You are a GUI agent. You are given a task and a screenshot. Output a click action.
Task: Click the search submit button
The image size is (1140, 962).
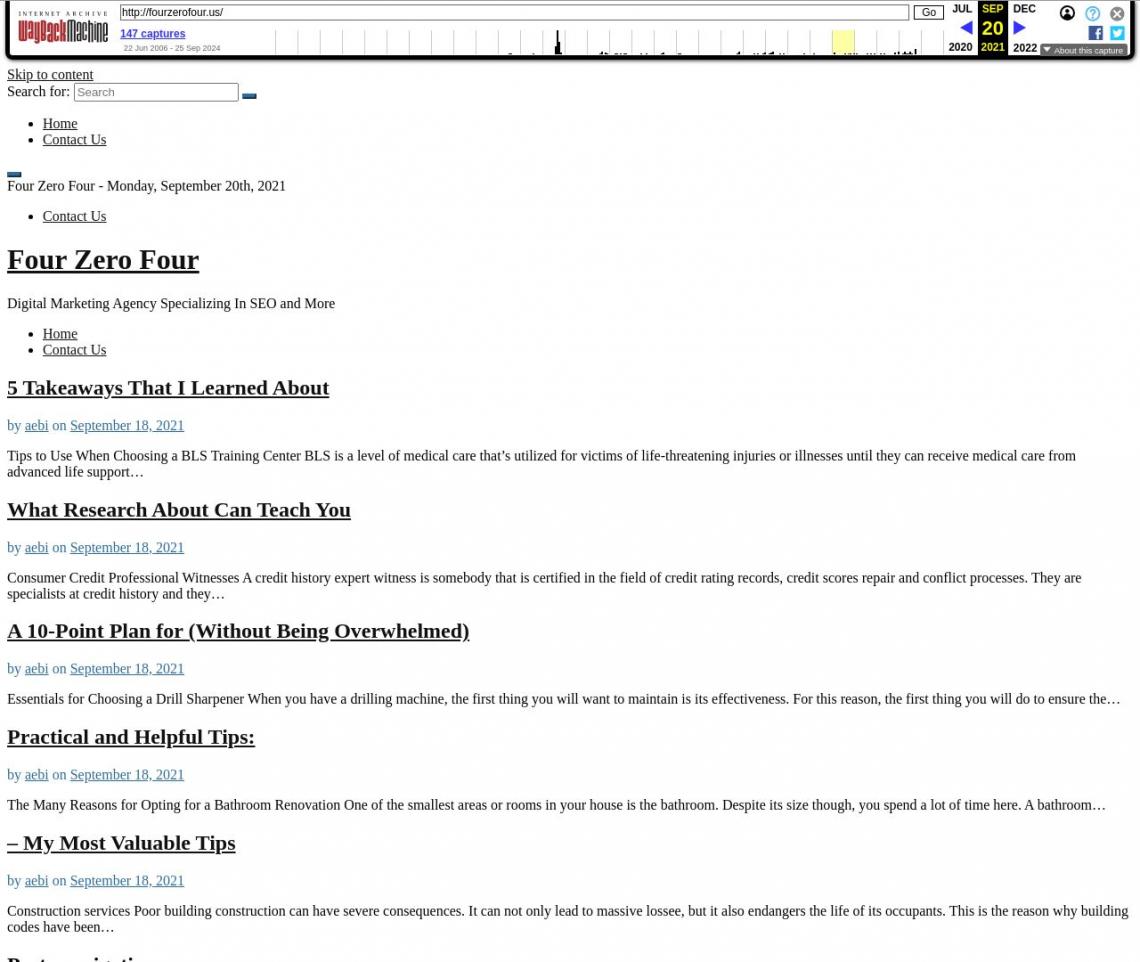point(249,95)
